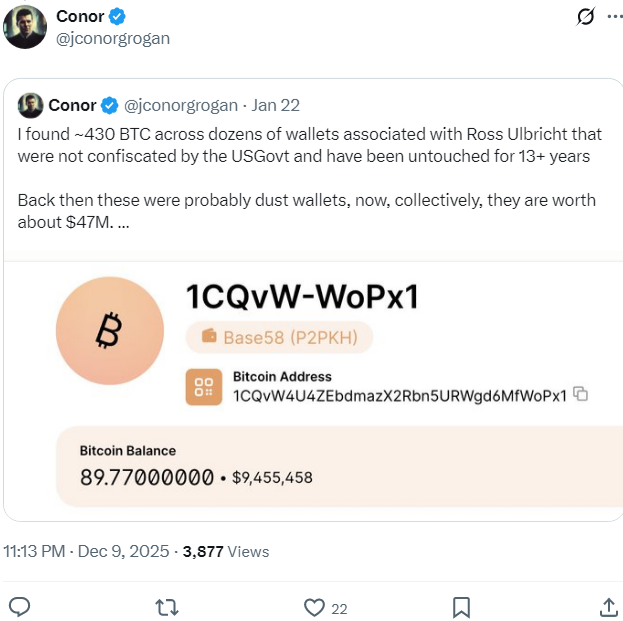Click the orange QR code icon
This screenshot has width=623, height=621.
coord(204,387)
